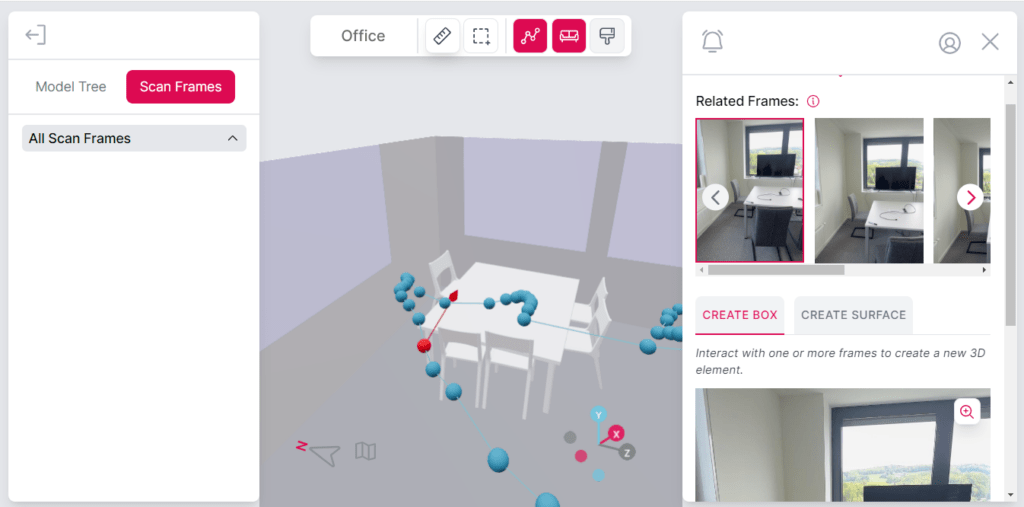Switch to the CREATE SURFACE tab
The width and height of the screenshot is (1024, 507).
854,315
